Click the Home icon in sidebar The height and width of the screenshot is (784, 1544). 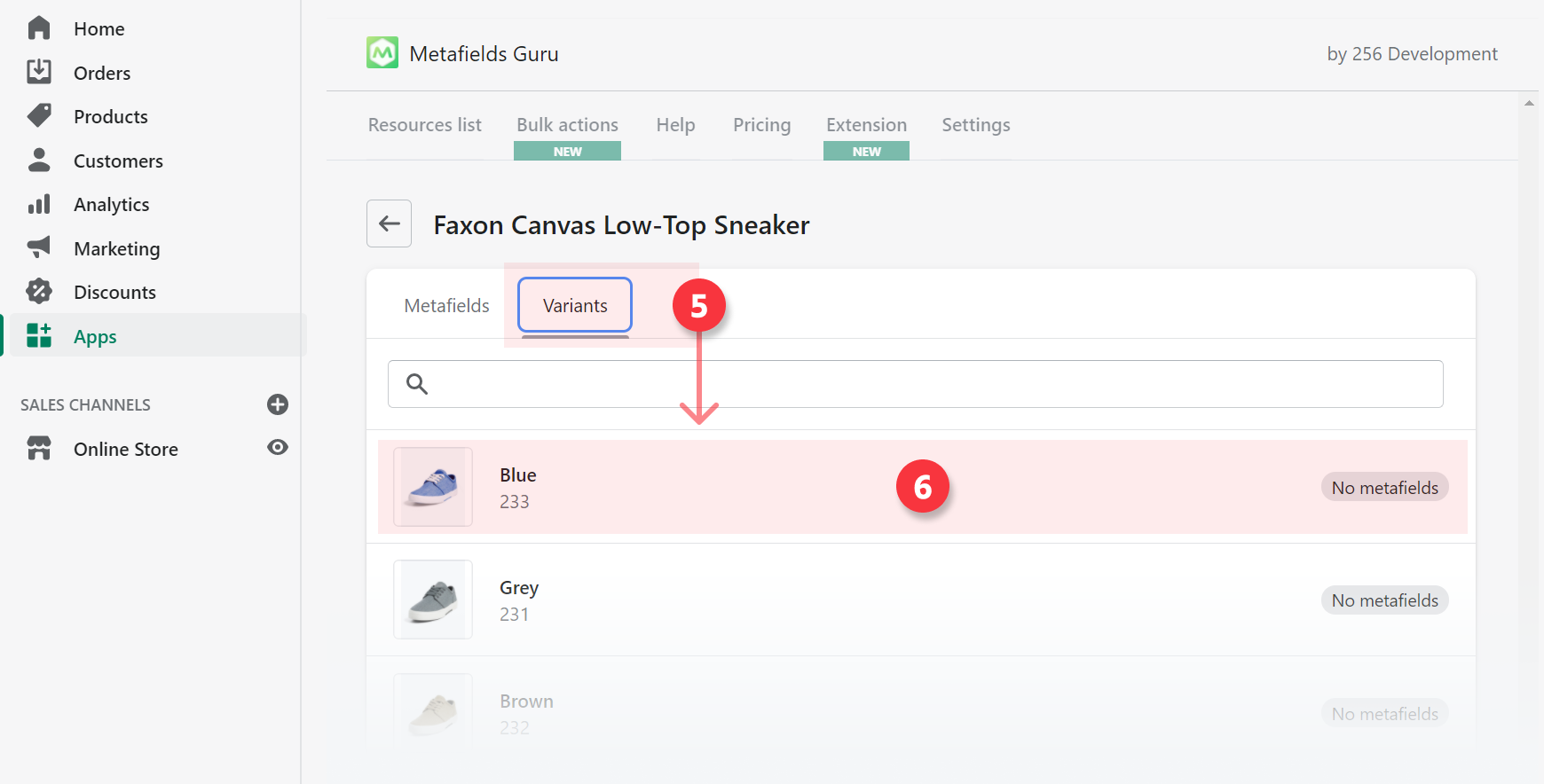39,28
